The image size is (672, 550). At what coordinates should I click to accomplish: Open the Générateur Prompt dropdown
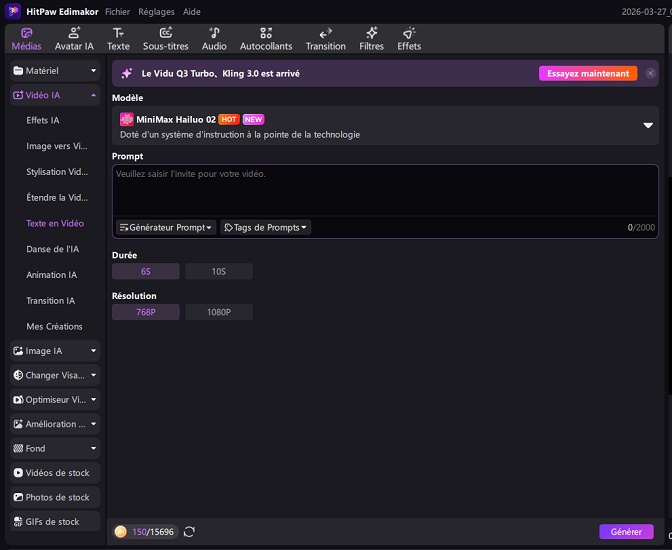(166, 227)
